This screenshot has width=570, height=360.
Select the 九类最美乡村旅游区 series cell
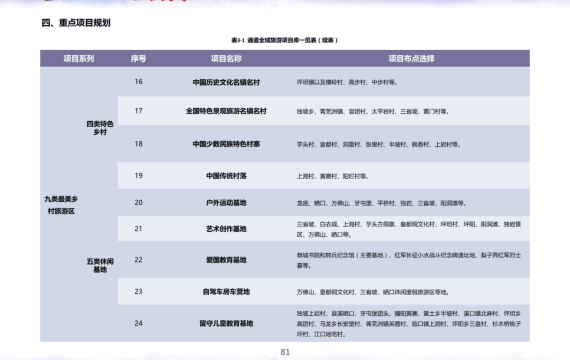coord(61,205)
